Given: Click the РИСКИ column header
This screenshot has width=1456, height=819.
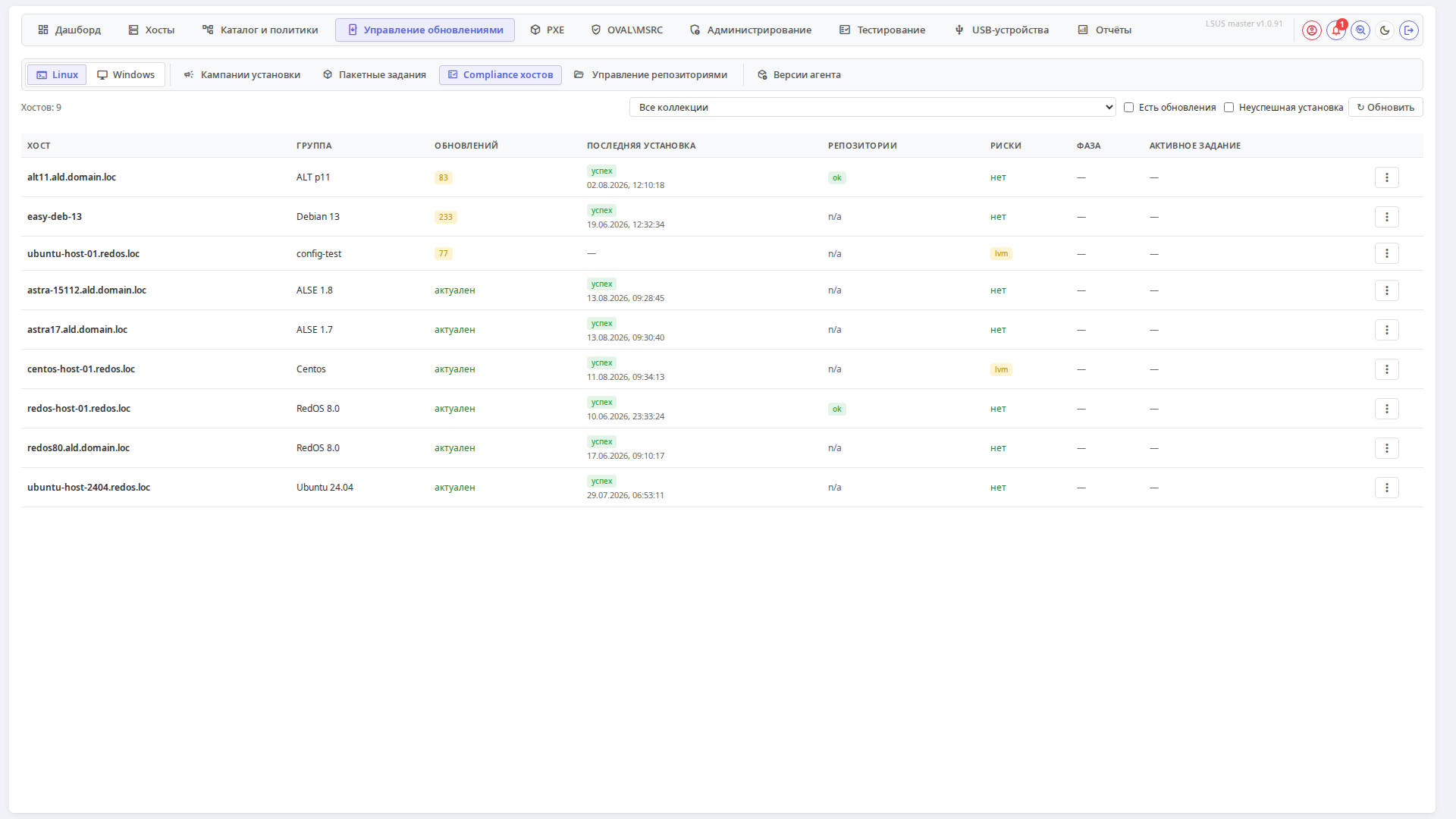Looking at the screenshot, I should (x=1006, y=146).
